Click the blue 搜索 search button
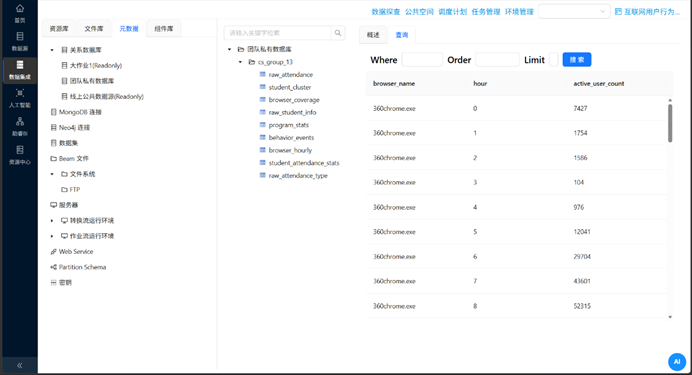The height and width of the screenshot is (375, 692). click(x=577, y=60)
